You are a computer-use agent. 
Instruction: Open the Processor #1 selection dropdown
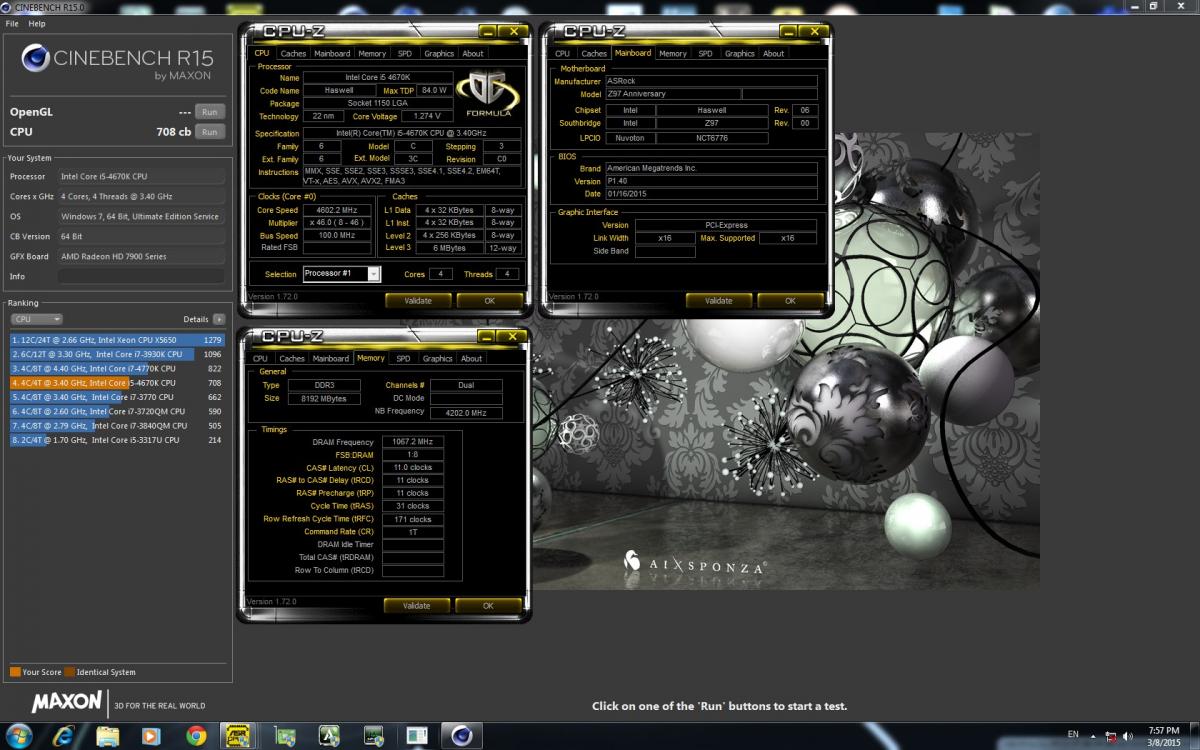click(x=341, y=274)
